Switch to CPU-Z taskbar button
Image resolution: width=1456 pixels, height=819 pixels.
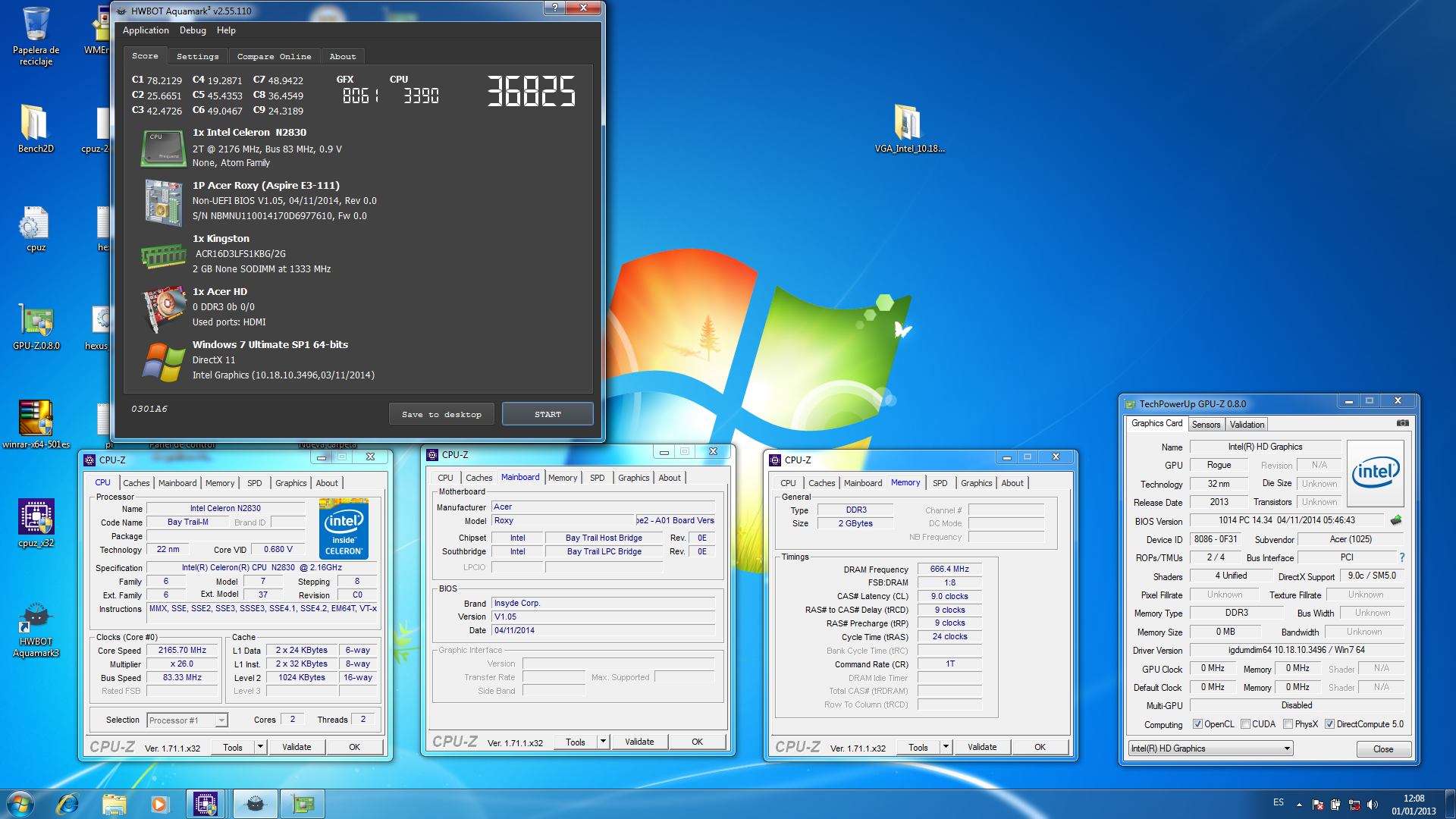(206, 804)
